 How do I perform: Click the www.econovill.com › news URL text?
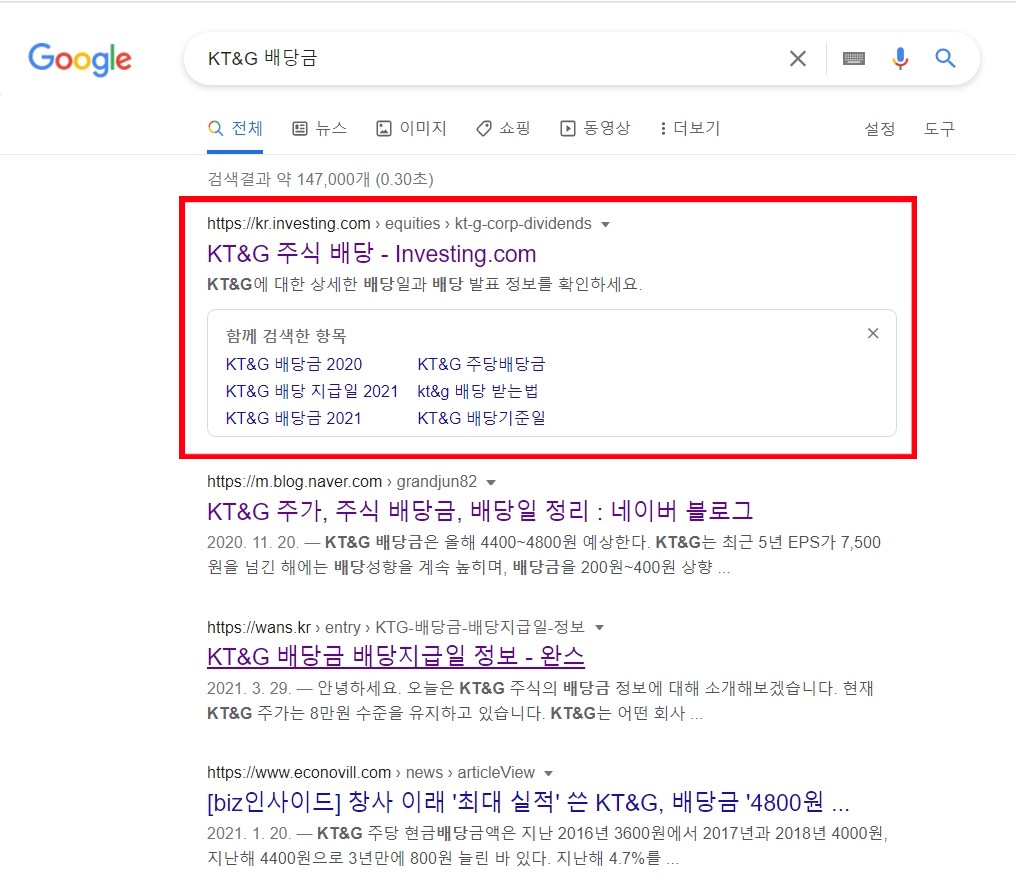click(371, 772)
